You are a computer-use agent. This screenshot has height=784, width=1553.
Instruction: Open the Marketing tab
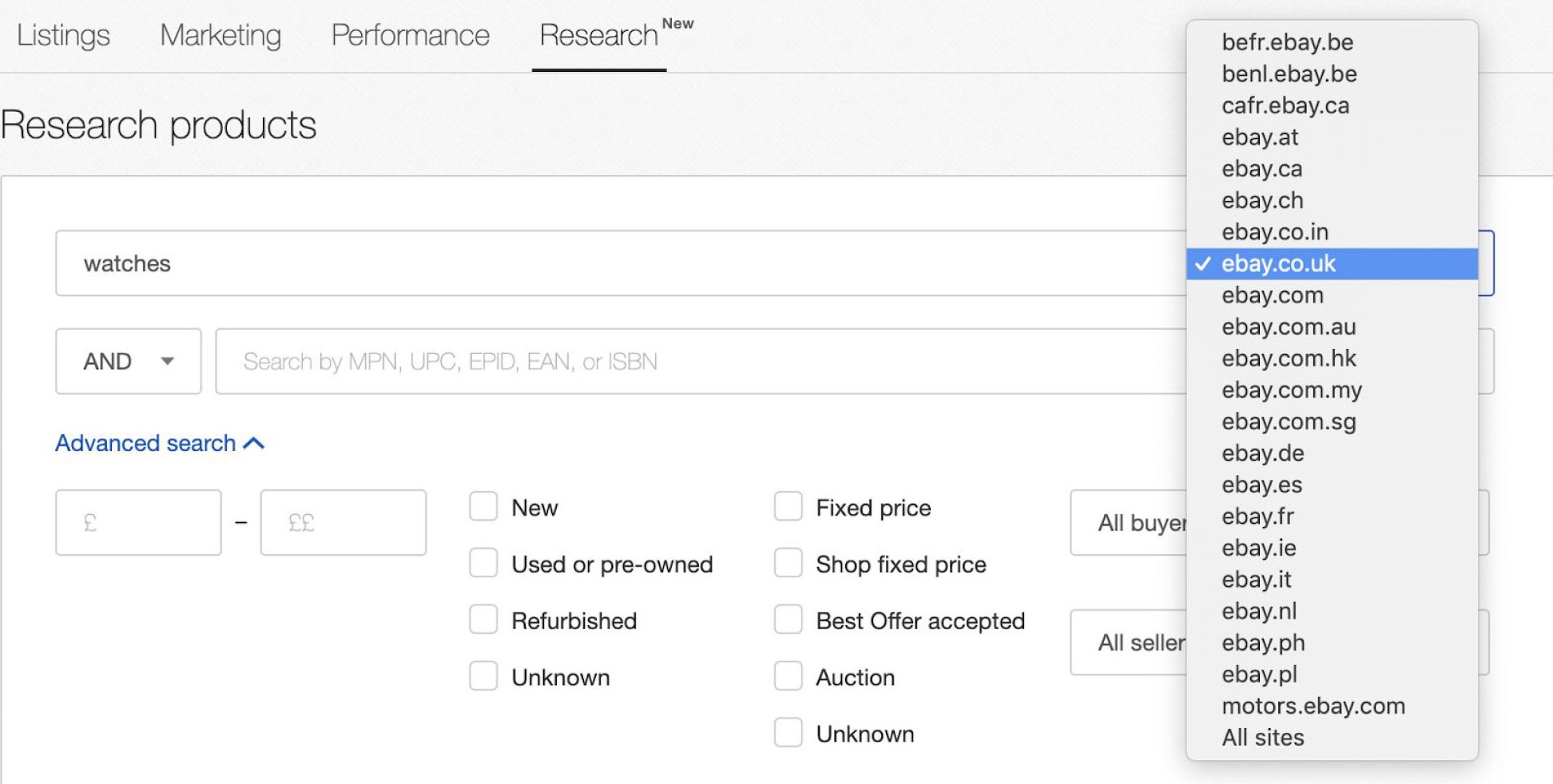(220, 35)
